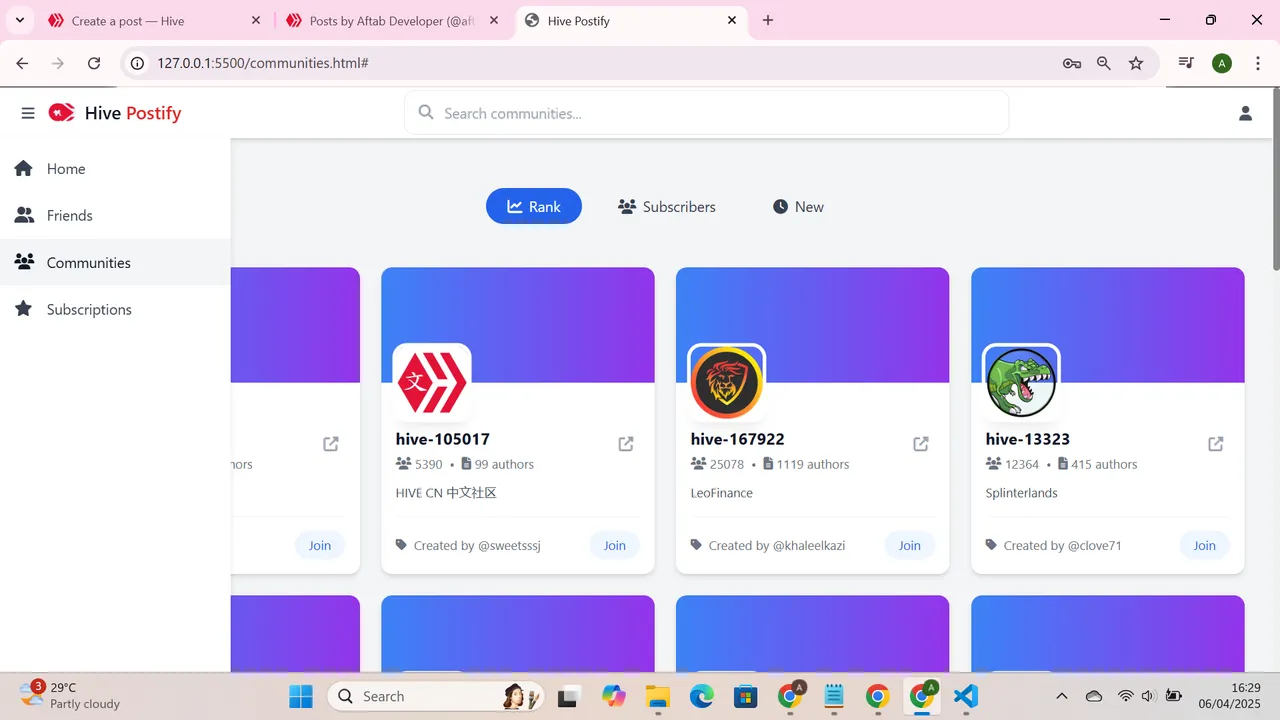Image resolution: width=1280 pixels, height=720 pixels.
Task: Show hidden system tray icons
Action: point(1062,696)
